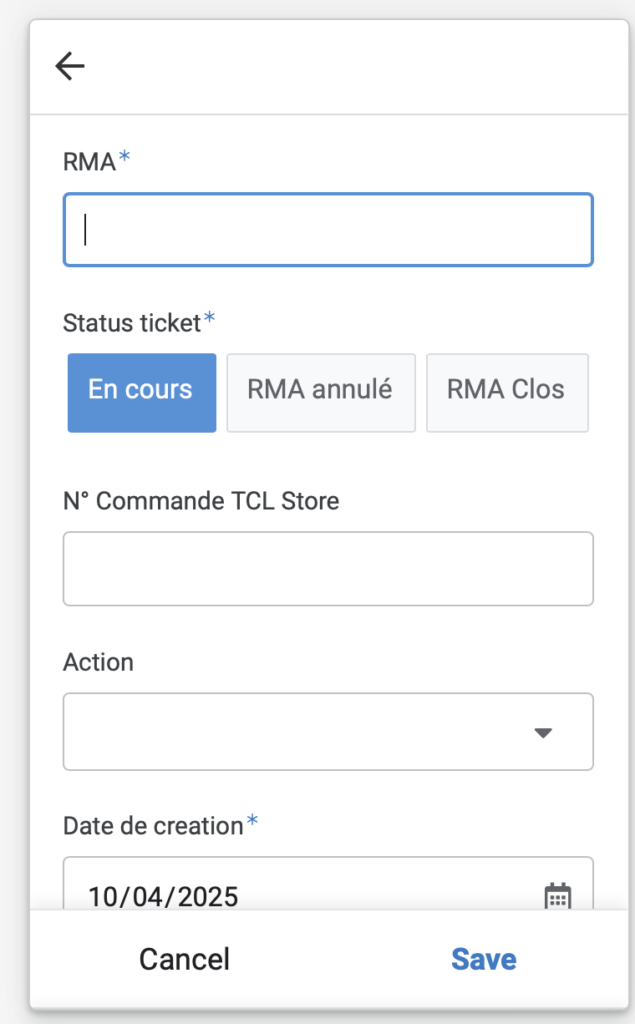Click the asterisk beside Date de creation
The width and height of the screenshot is (635, 1024).
[252, 821]
